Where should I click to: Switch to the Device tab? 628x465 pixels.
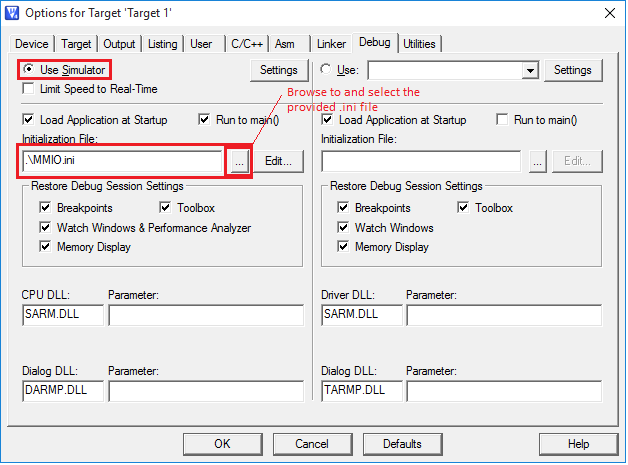coord(32,44)
